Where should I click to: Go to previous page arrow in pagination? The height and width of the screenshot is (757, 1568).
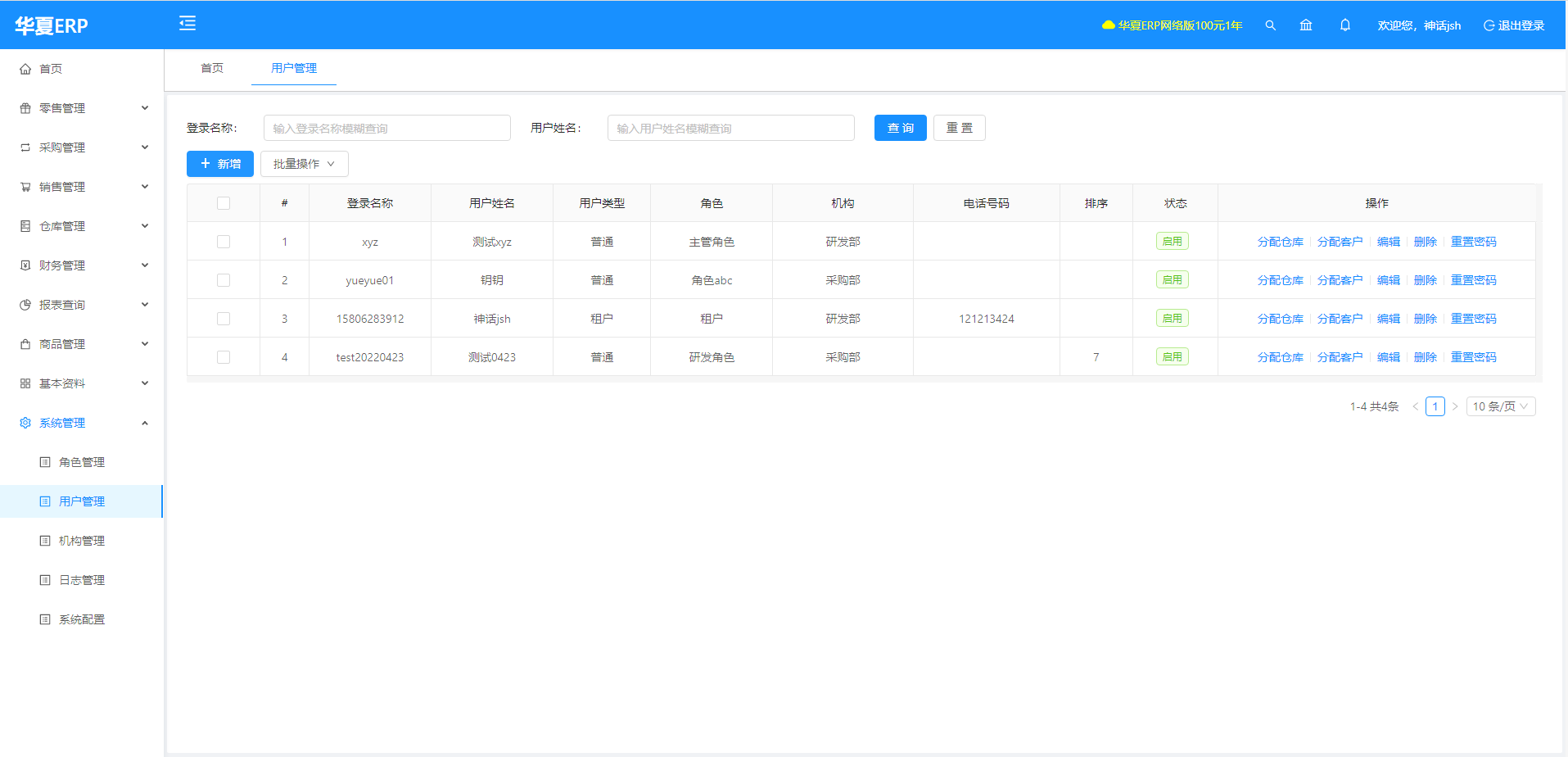tap(1415, 406)
